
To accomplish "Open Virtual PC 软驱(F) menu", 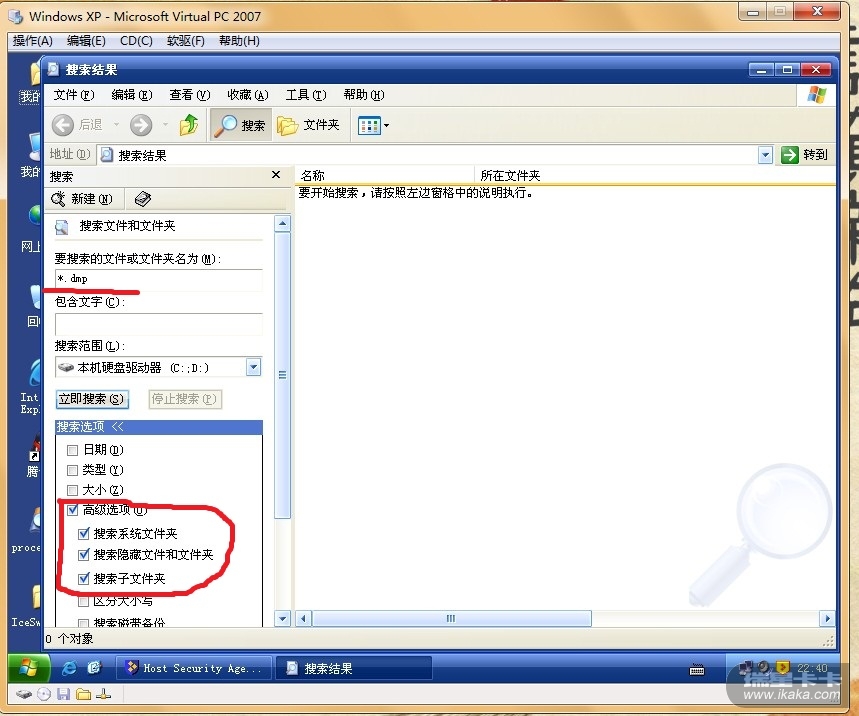I will pyautogui.click(x=186, y=41).
